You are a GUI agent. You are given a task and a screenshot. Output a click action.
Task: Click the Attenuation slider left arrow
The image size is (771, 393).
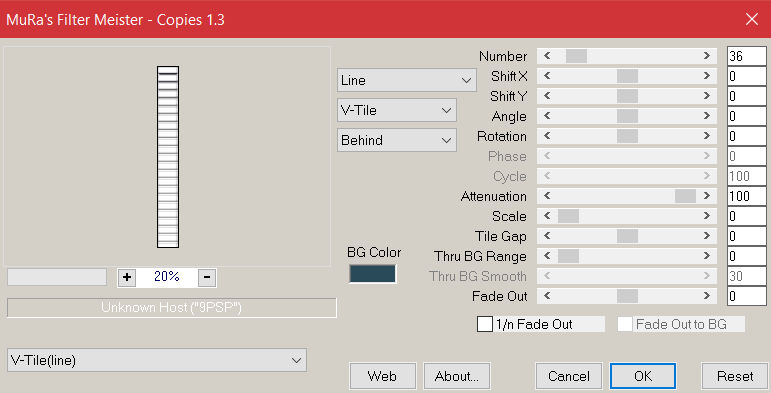(x=547, y=196)
